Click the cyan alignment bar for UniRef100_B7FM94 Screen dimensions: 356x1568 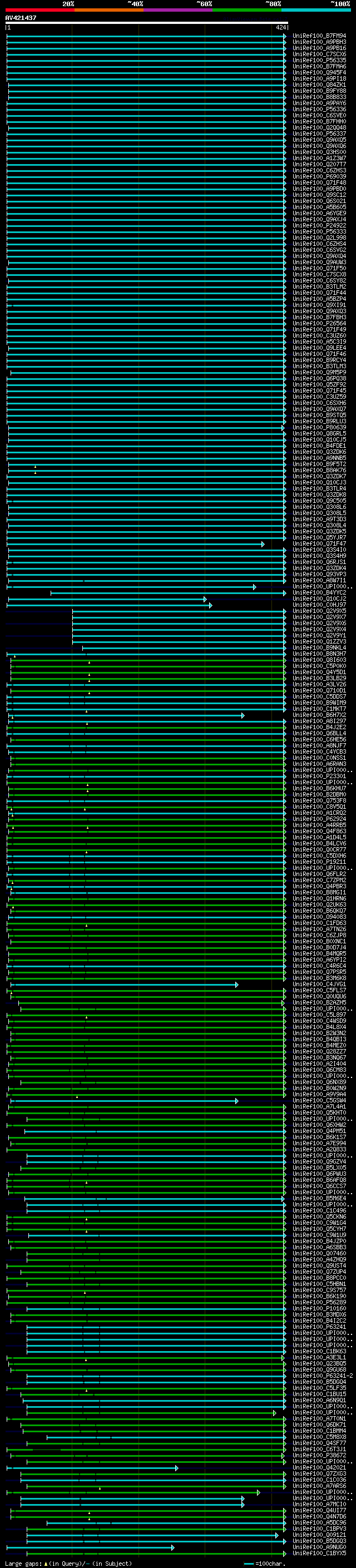[x=146, y=36]
